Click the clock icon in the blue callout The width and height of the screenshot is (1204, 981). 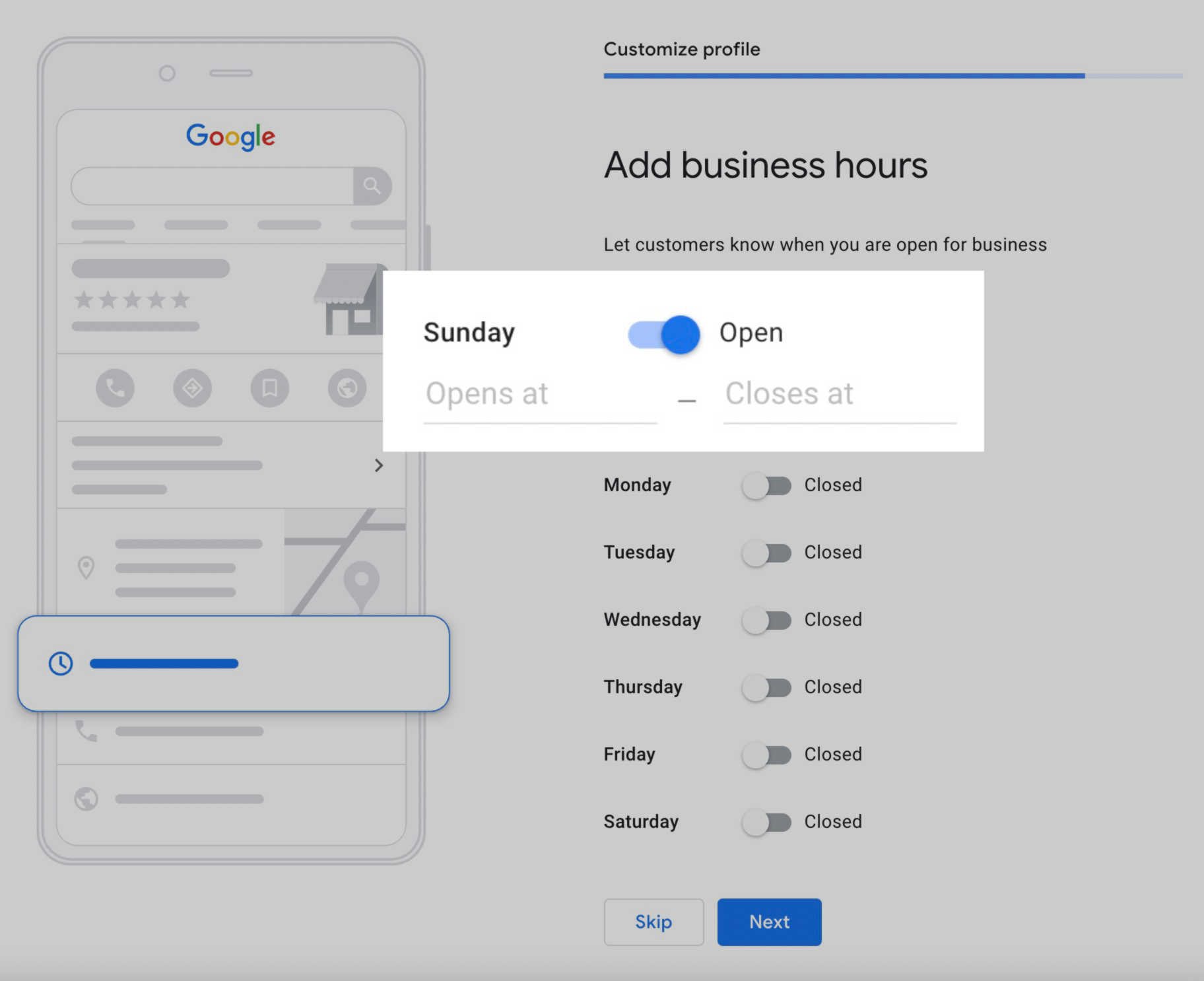click(x=60, y=663)
